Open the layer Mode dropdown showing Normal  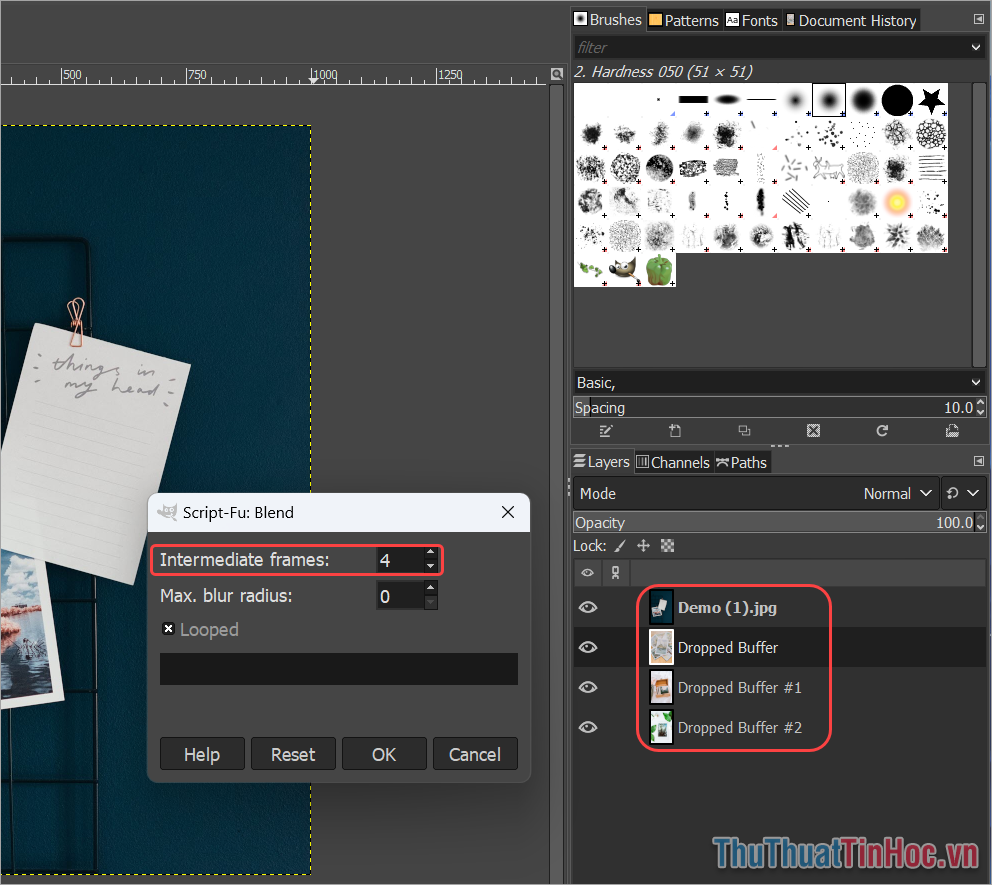coord(755,493)
